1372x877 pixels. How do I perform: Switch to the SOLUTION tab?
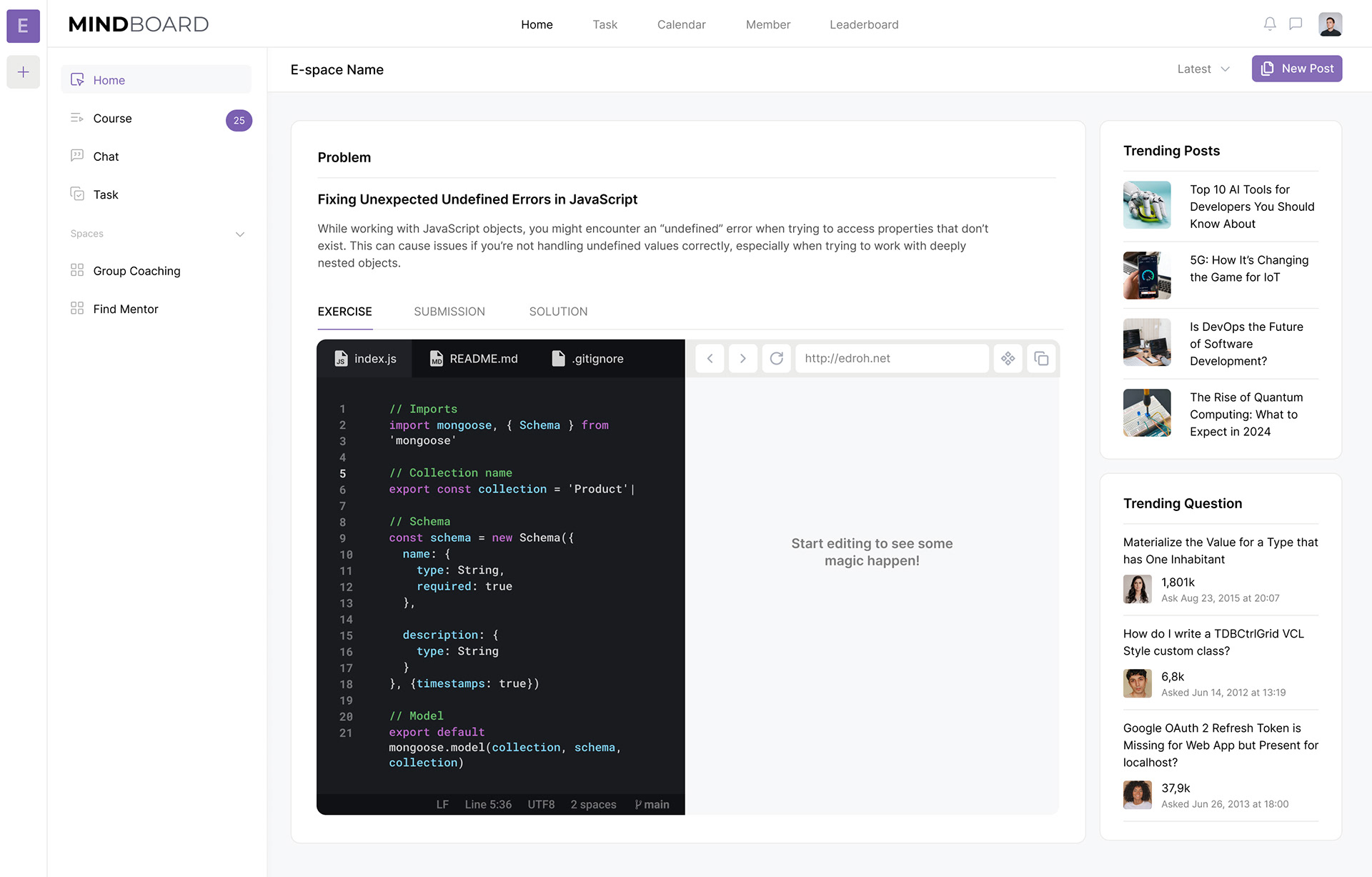[x=558, y=312]
